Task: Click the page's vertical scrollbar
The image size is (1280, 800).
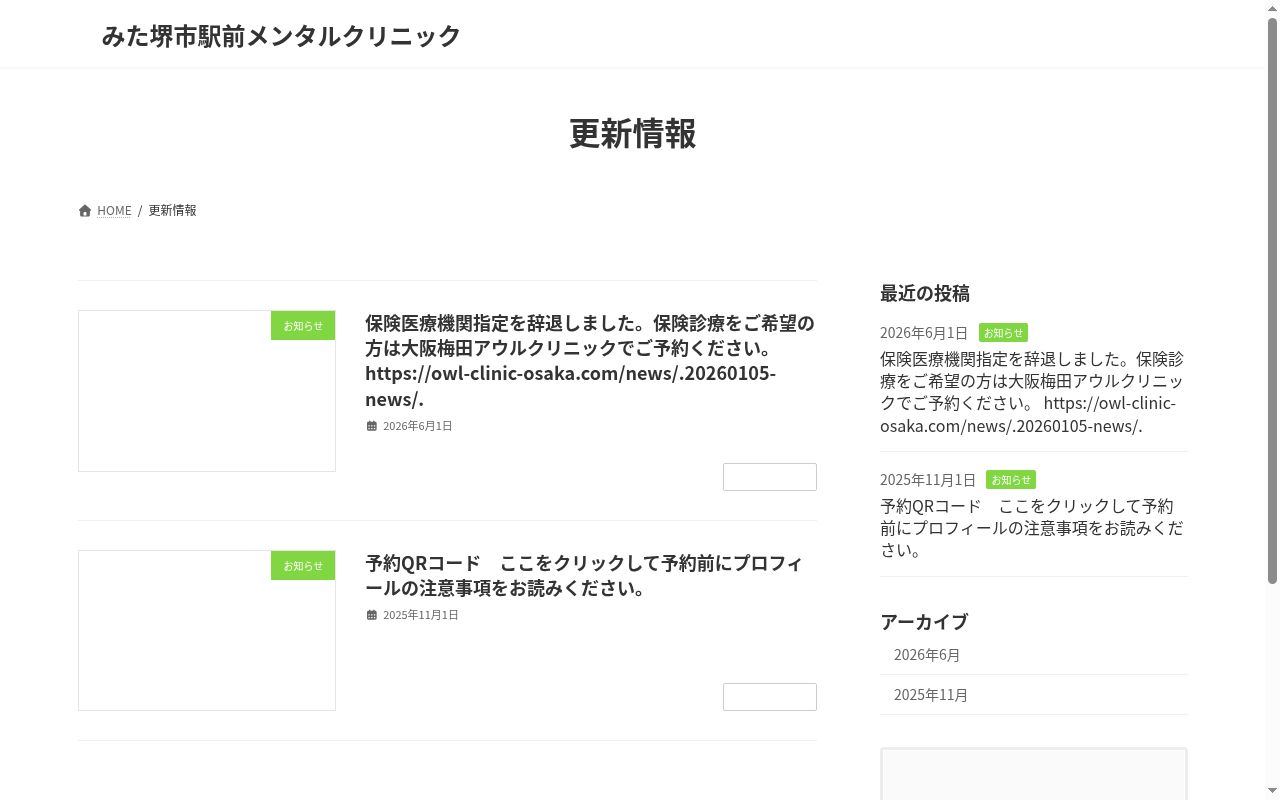Action: coord(1273,300)
